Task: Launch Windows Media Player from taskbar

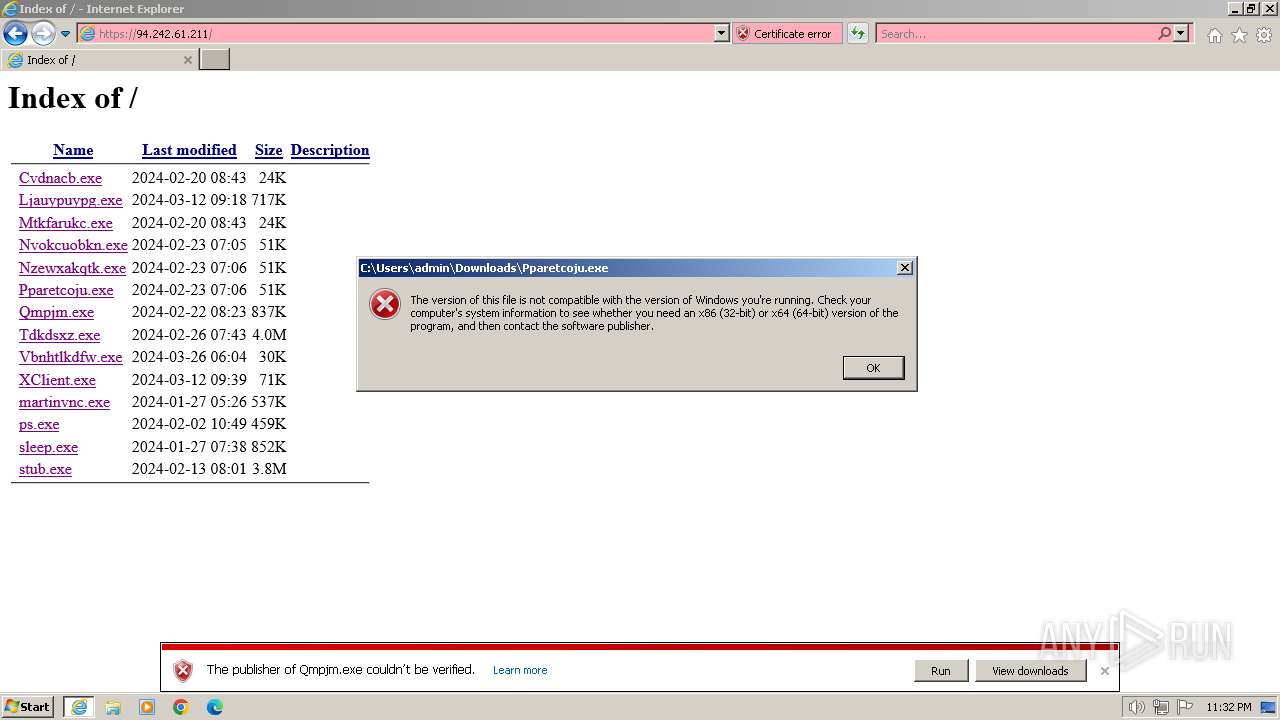Action: [147, 707]
